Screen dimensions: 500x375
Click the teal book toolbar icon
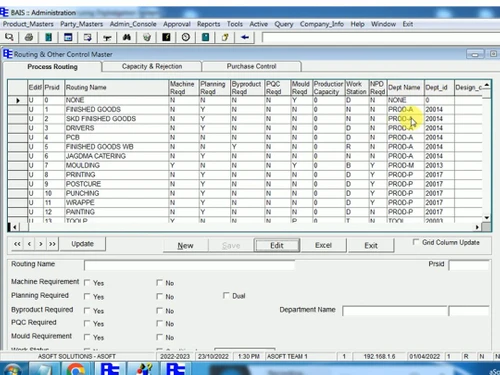pyautogui.click(x=205, y=37)
